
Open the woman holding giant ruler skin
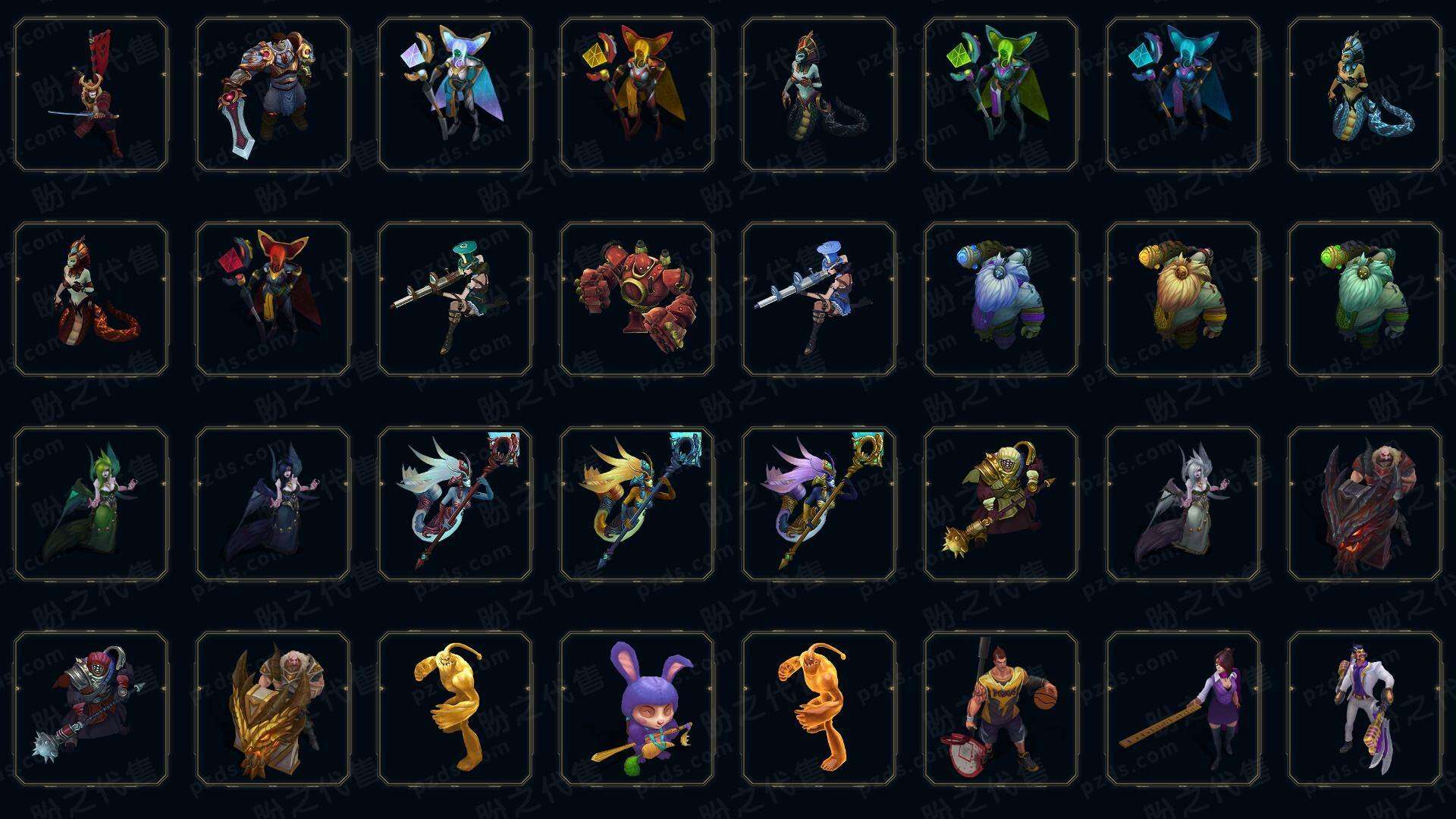coord(1183,708)
